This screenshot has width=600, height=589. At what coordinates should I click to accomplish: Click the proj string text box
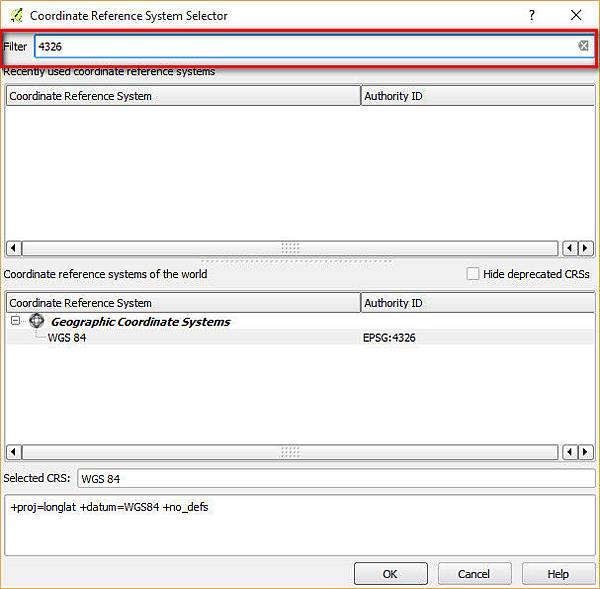coord(300,525)
